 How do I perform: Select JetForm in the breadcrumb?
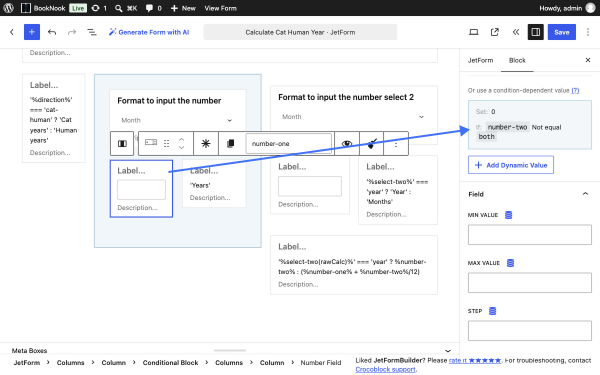click(x=27, y=362)
